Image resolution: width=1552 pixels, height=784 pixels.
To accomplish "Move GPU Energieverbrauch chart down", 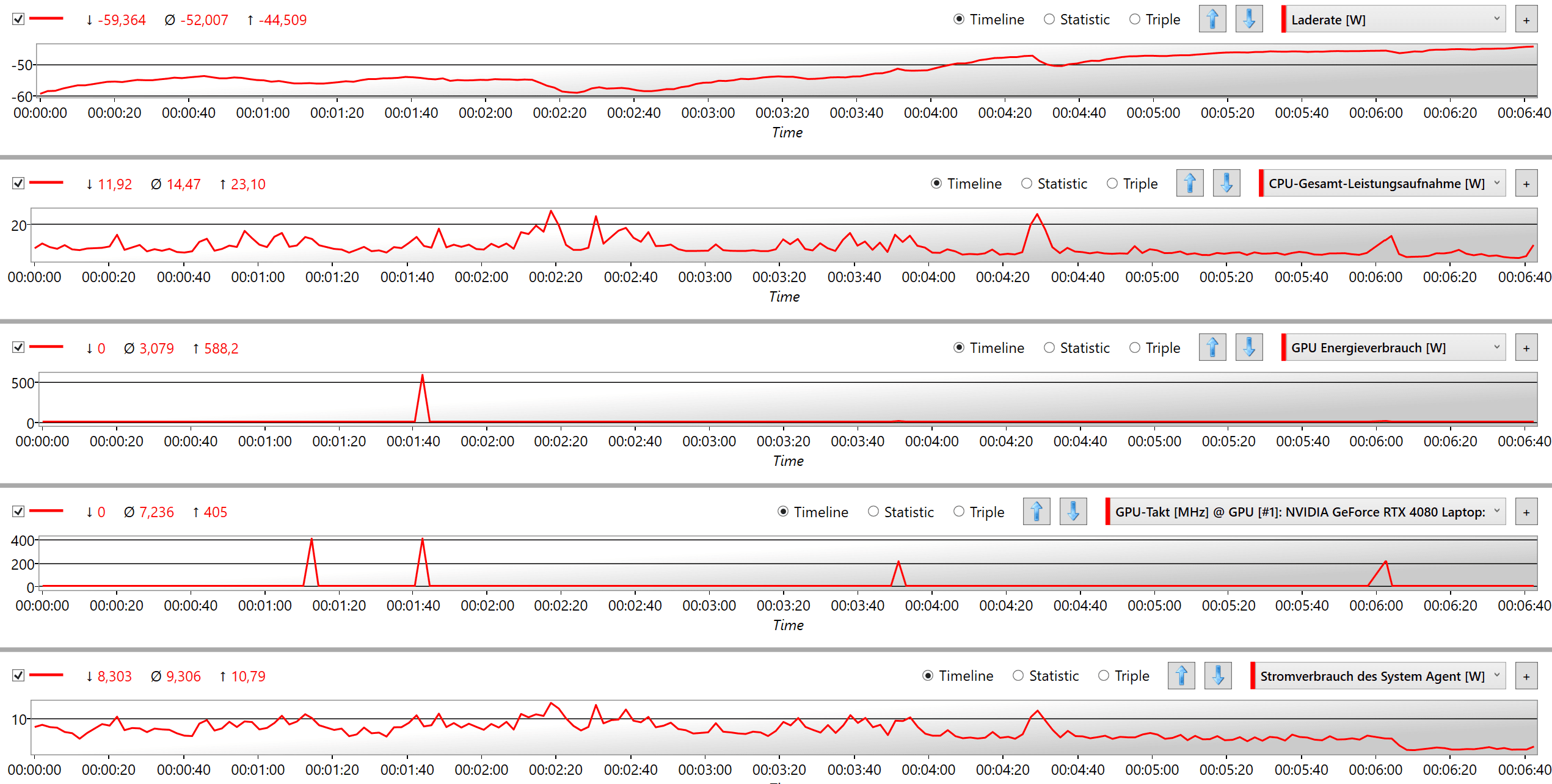I will click(1249, 347).
